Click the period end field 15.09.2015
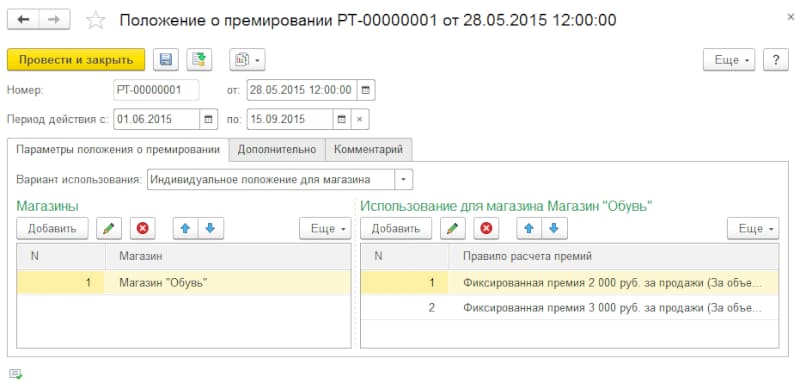 click(290, 119)
